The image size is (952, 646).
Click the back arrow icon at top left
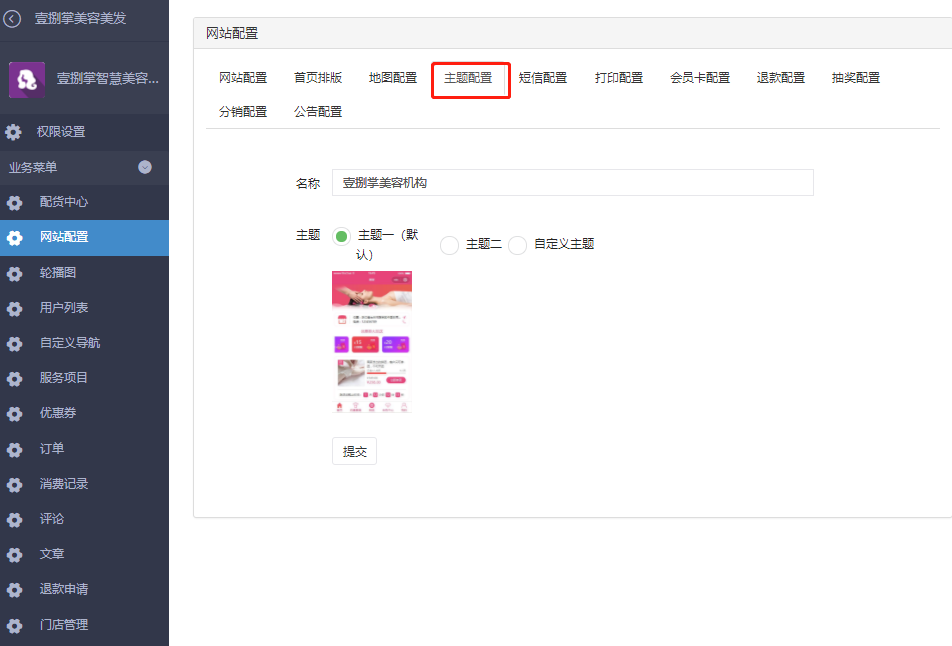(x=12, y=19)
